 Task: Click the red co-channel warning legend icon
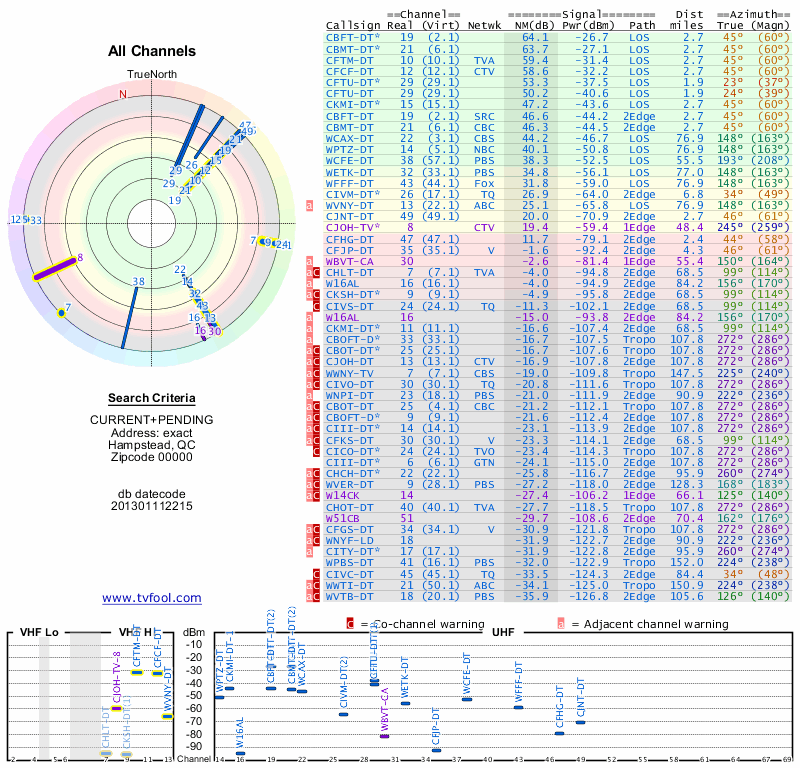click(x=350, y=624)
